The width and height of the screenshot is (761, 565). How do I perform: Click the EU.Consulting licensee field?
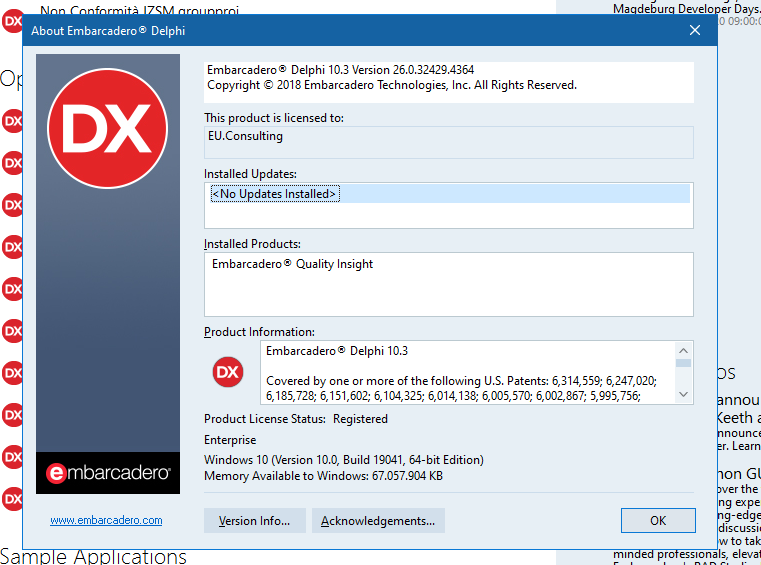448,142
